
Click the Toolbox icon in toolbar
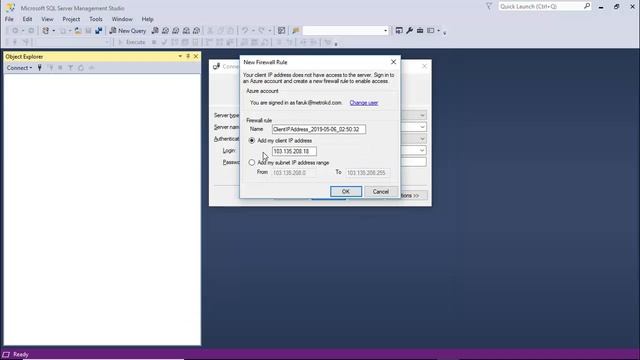420,31
